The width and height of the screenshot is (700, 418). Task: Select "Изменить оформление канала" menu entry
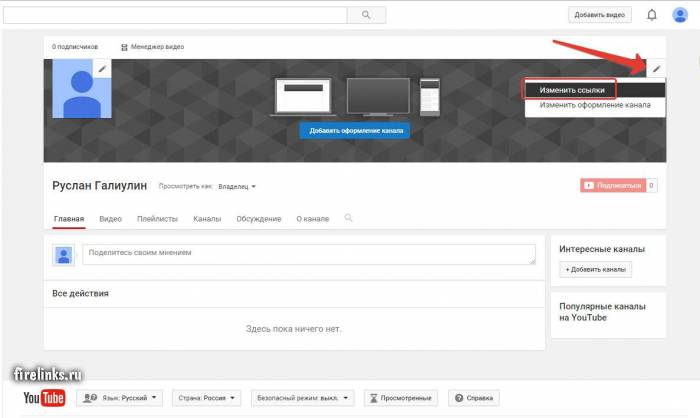[x=594, y=105]
